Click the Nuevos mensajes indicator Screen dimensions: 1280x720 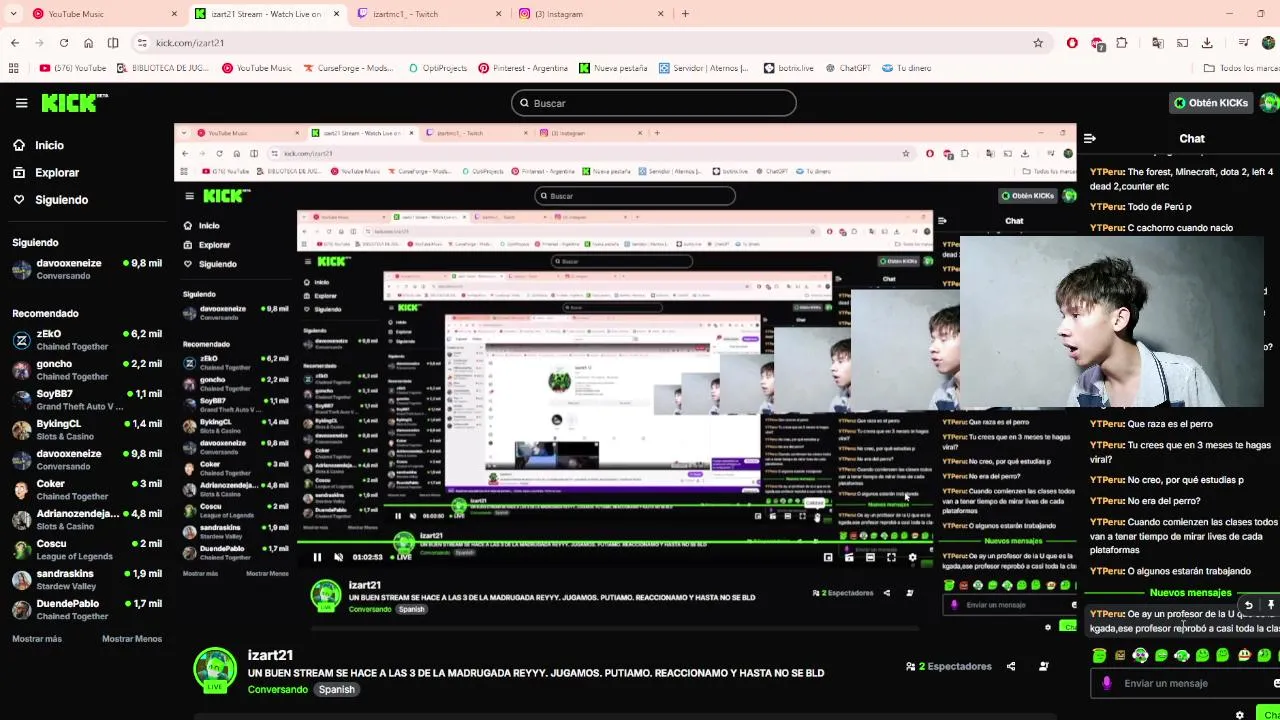1190,593
